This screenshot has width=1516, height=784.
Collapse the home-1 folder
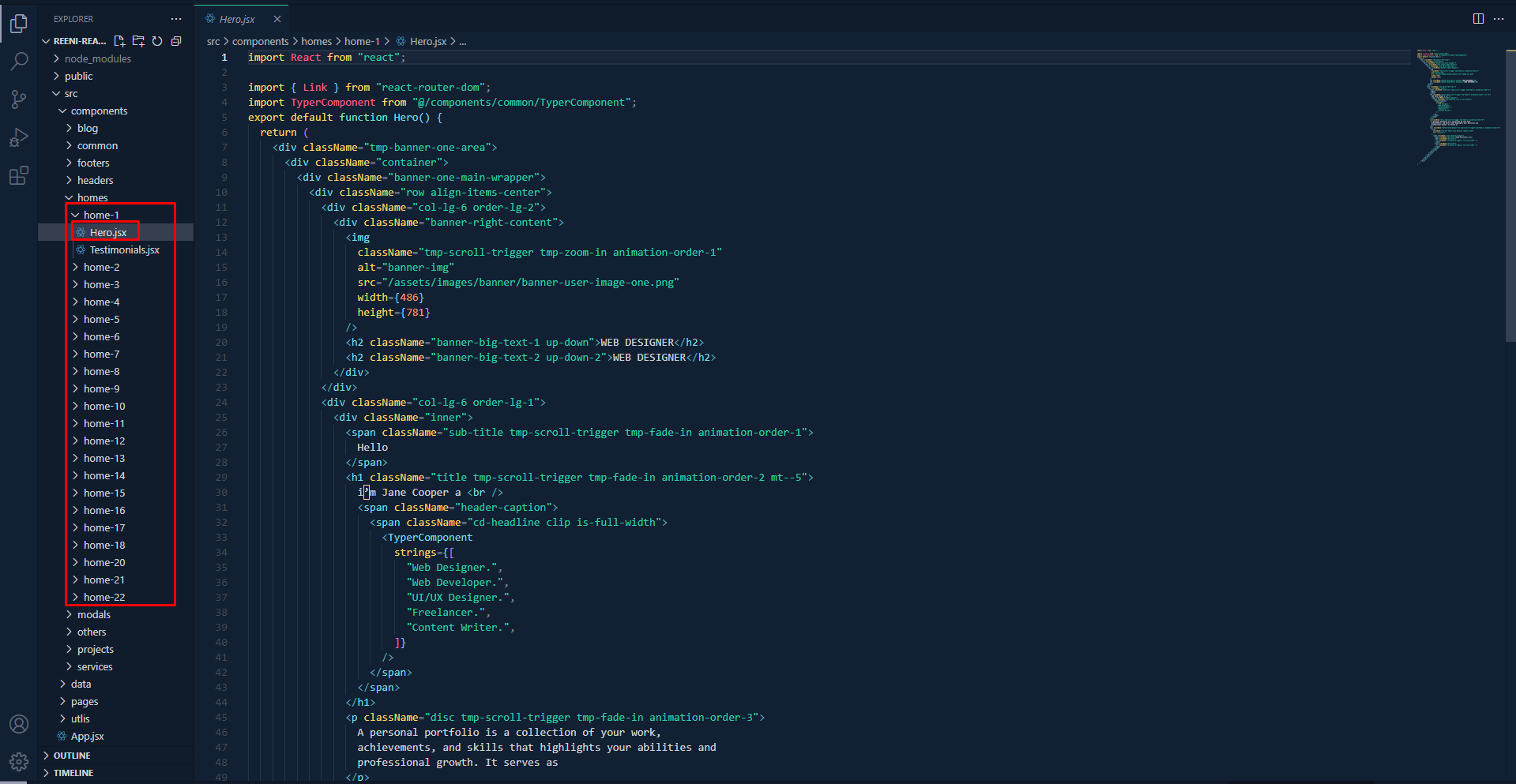point(101,215)
